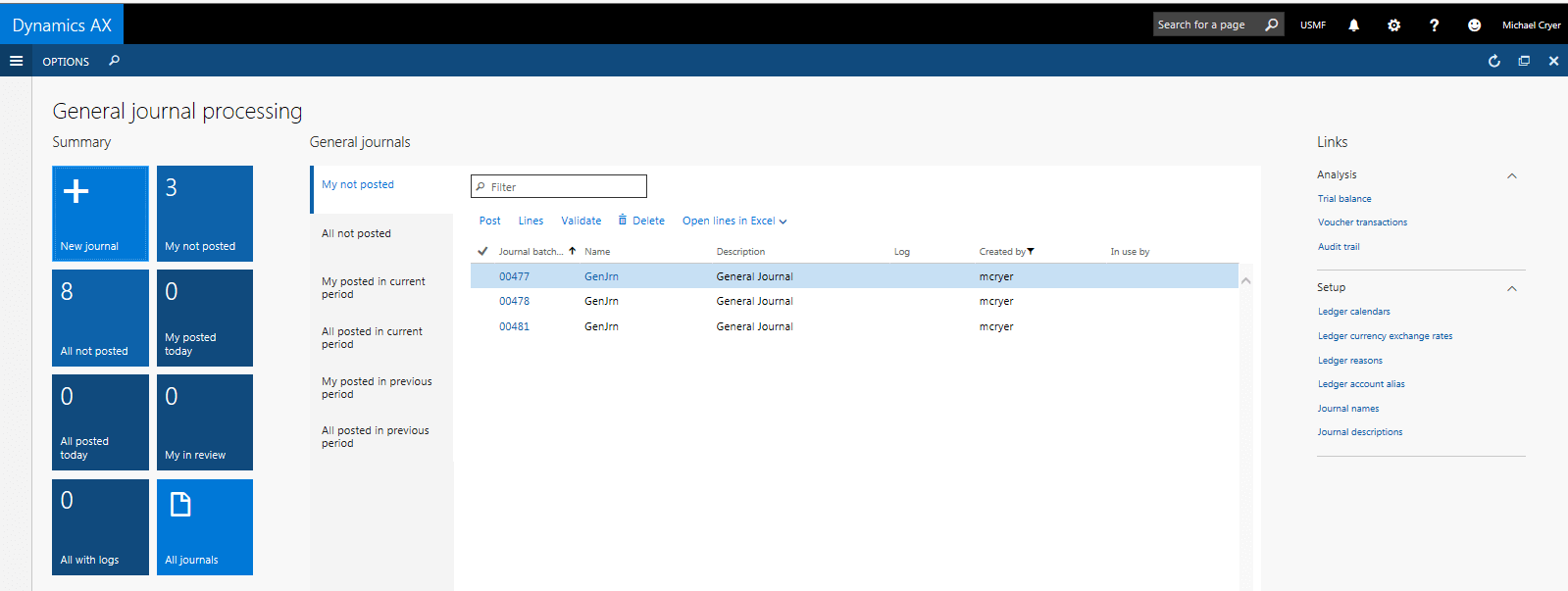The image size is (1568, 591).
Task: Collapse the Analysis links section
Action: (x=1511, y=176)
